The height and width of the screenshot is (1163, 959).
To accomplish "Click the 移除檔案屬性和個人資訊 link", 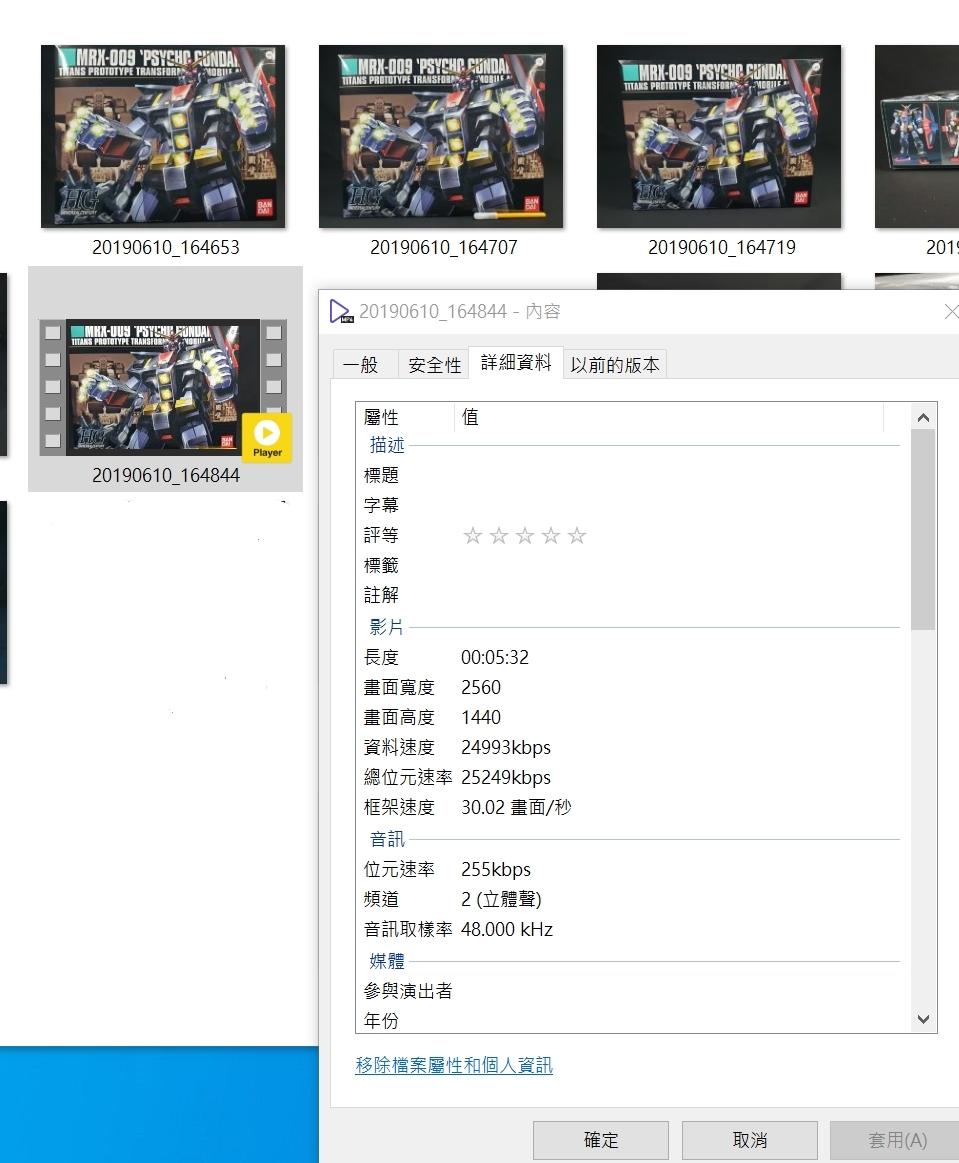I will (454, 1066).
